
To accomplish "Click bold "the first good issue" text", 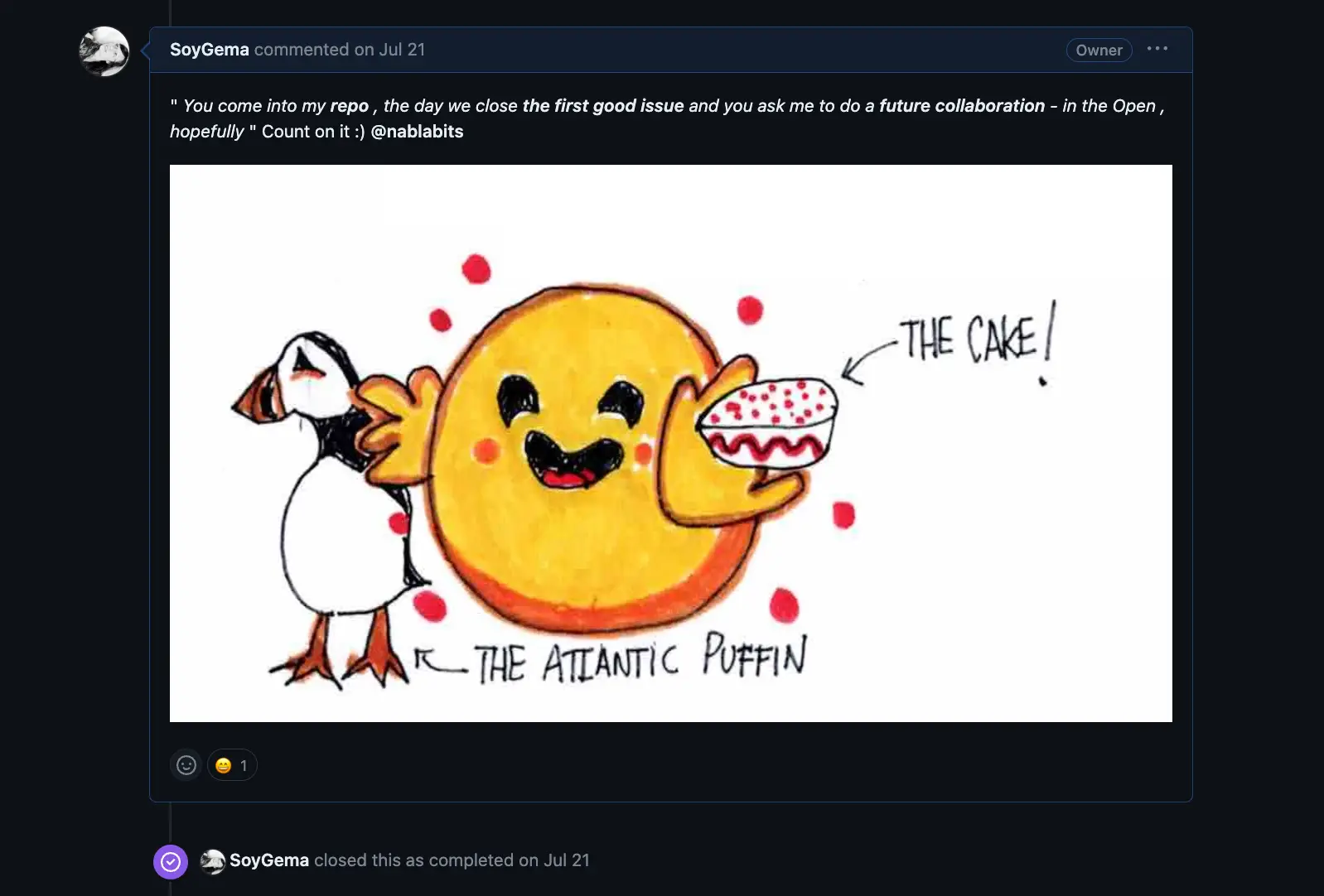I will [602, 106].
